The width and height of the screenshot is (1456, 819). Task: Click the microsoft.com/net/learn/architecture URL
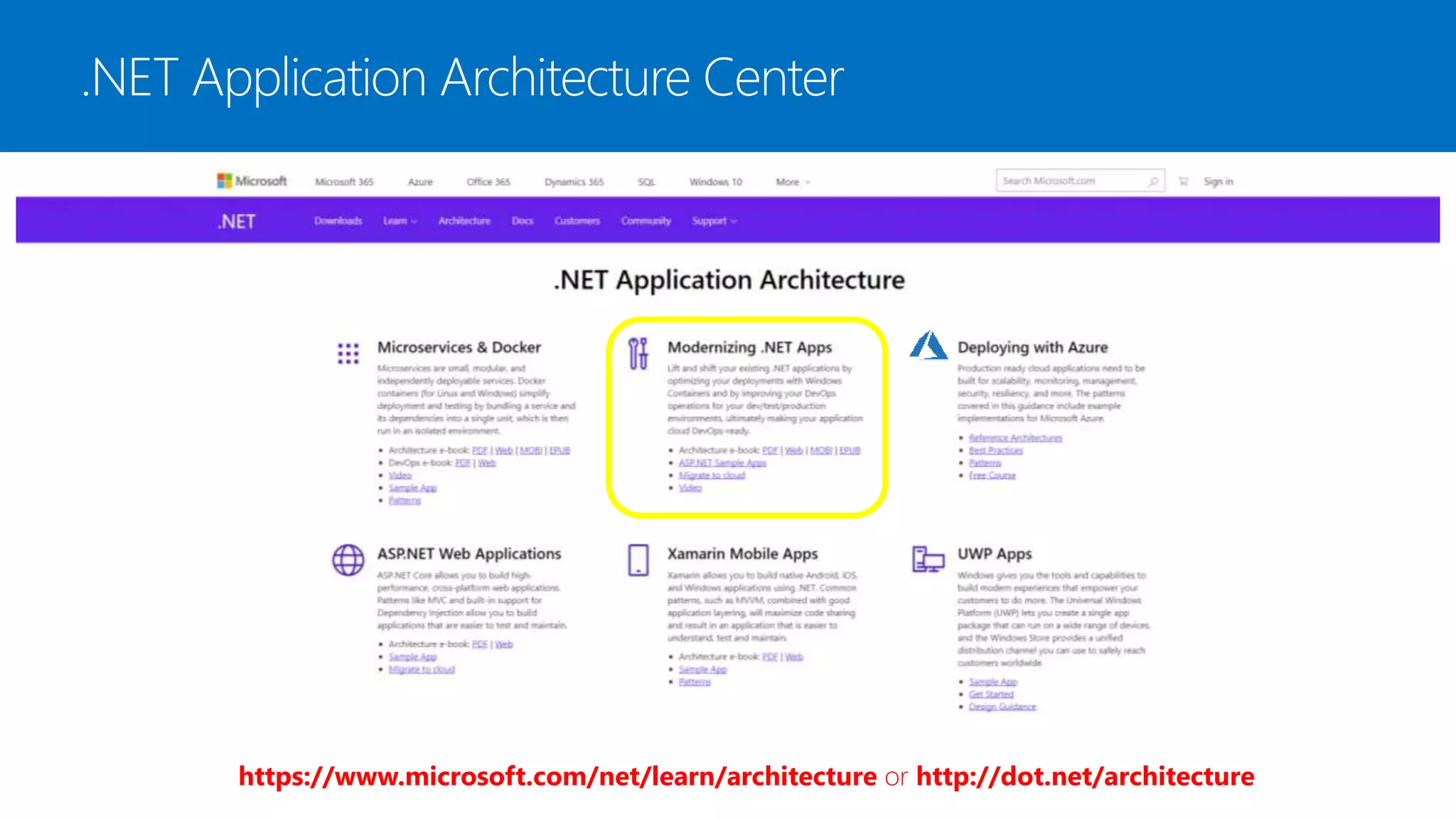pos(557,776)
